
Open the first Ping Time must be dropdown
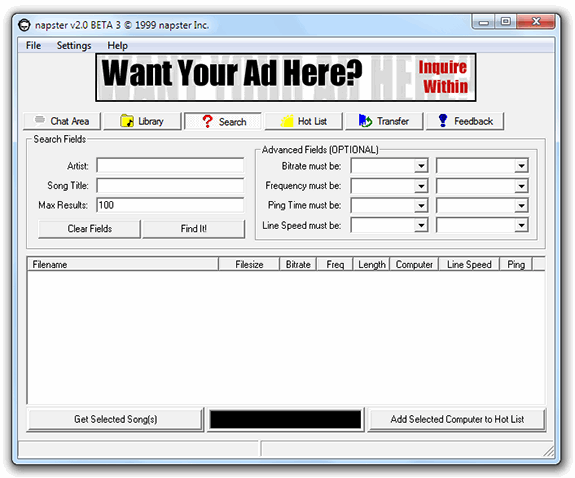pos(389,205)
